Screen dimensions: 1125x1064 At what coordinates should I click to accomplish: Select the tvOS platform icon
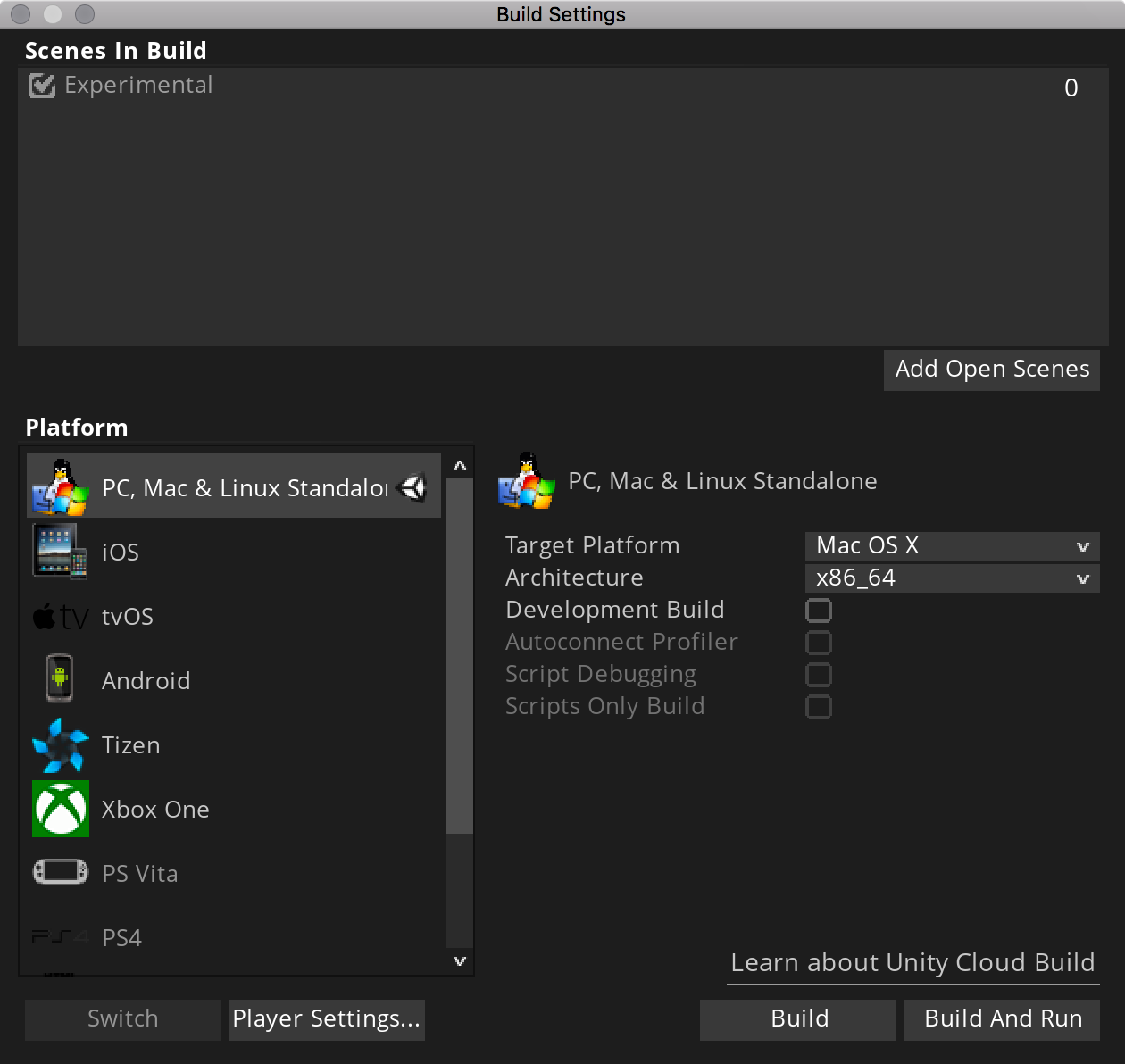(x=59, y=616)
